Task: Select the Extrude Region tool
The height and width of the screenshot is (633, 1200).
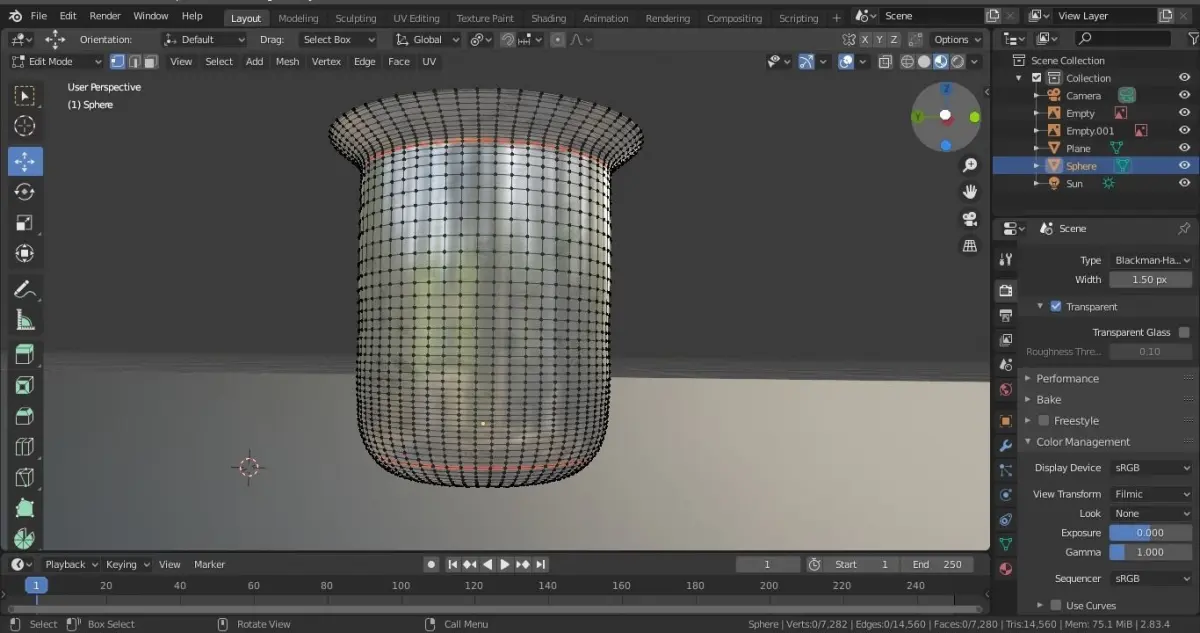Action: 25,354
